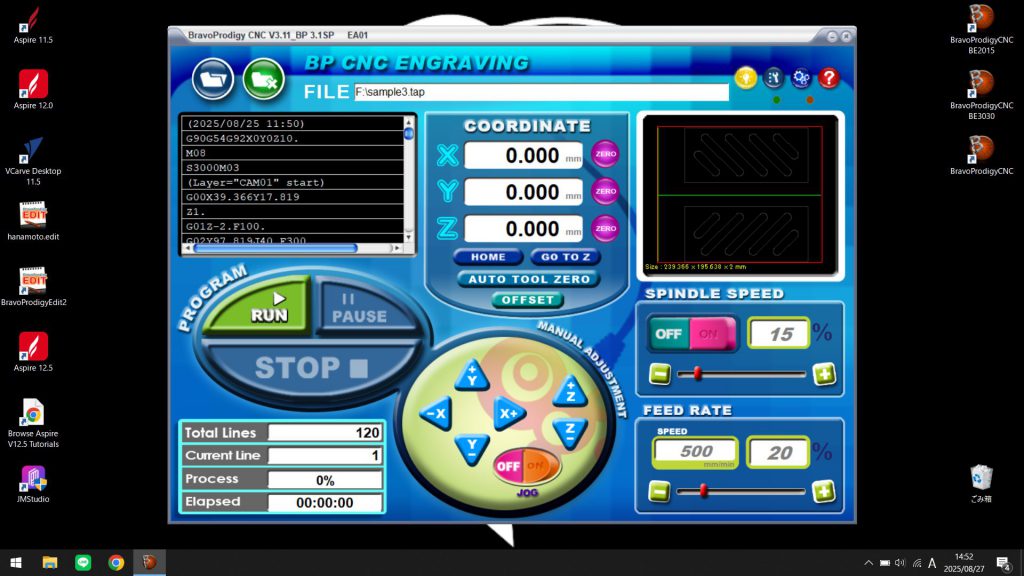This screenshot has width=1024, height=576.
Task: Open BravoProdigyEdit2 desktop shortcut
Action: [x=33, y=286]
